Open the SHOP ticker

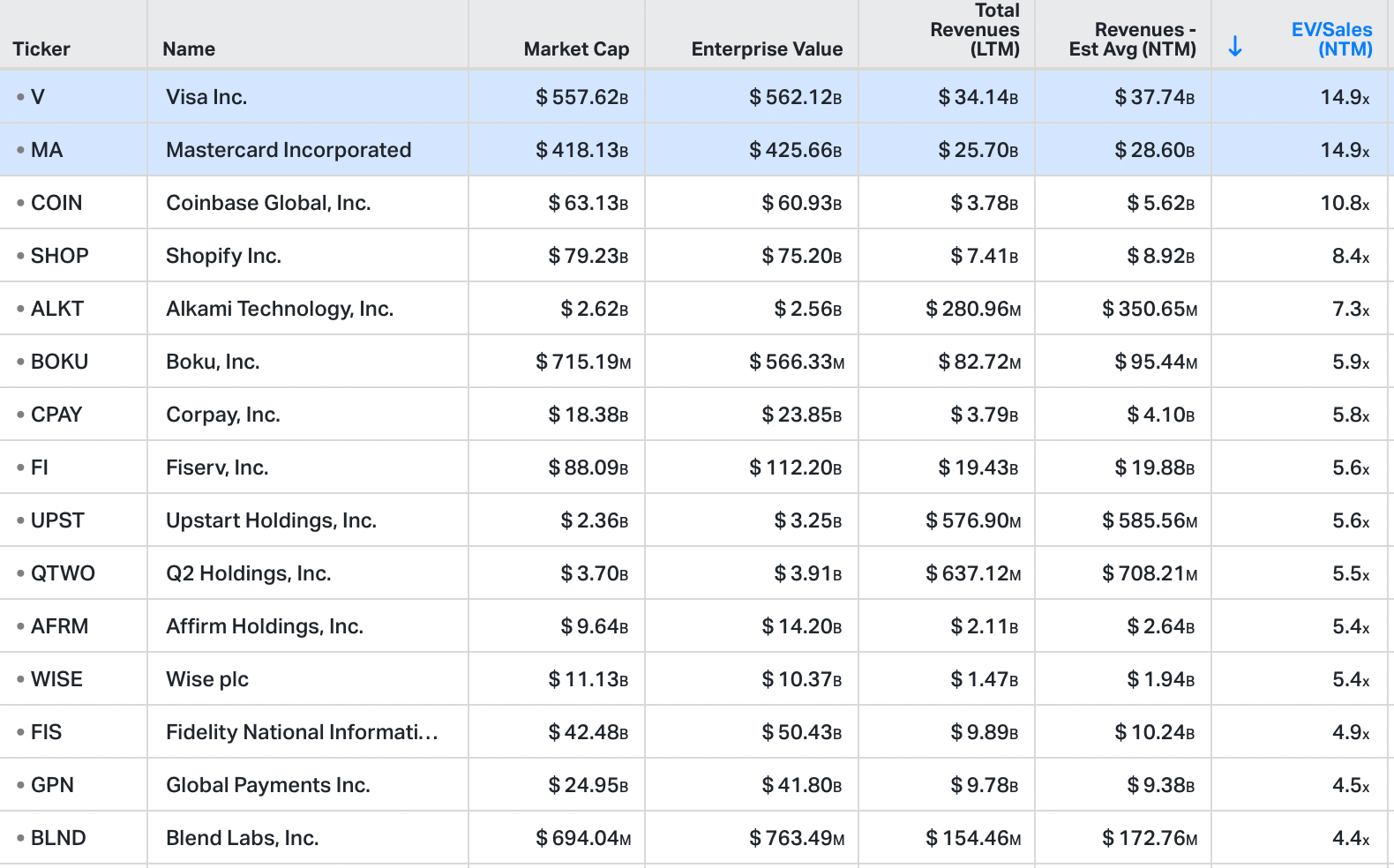click(x=60, y=256)
